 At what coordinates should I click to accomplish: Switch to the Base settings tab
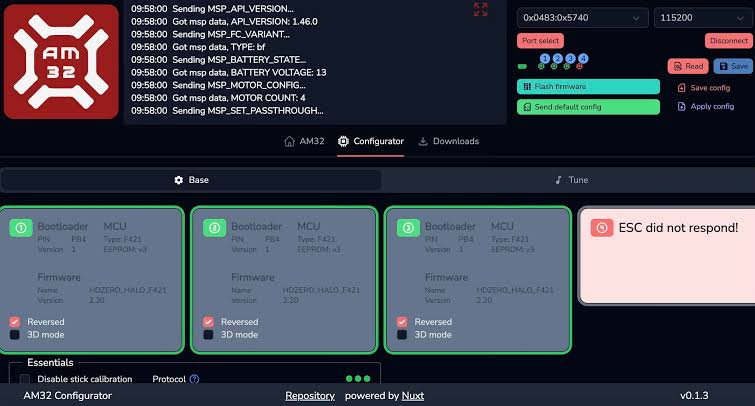(x=191, y=180)
